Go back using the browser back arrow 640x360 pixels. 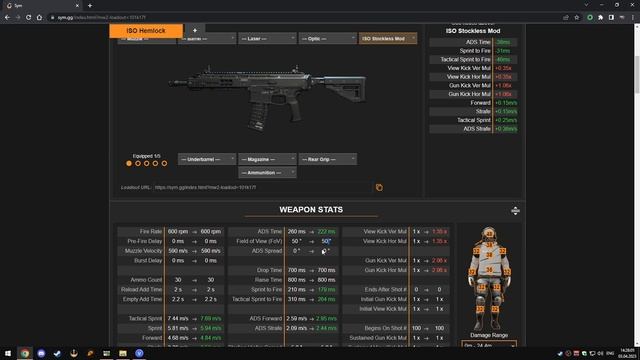pos(7,18)
